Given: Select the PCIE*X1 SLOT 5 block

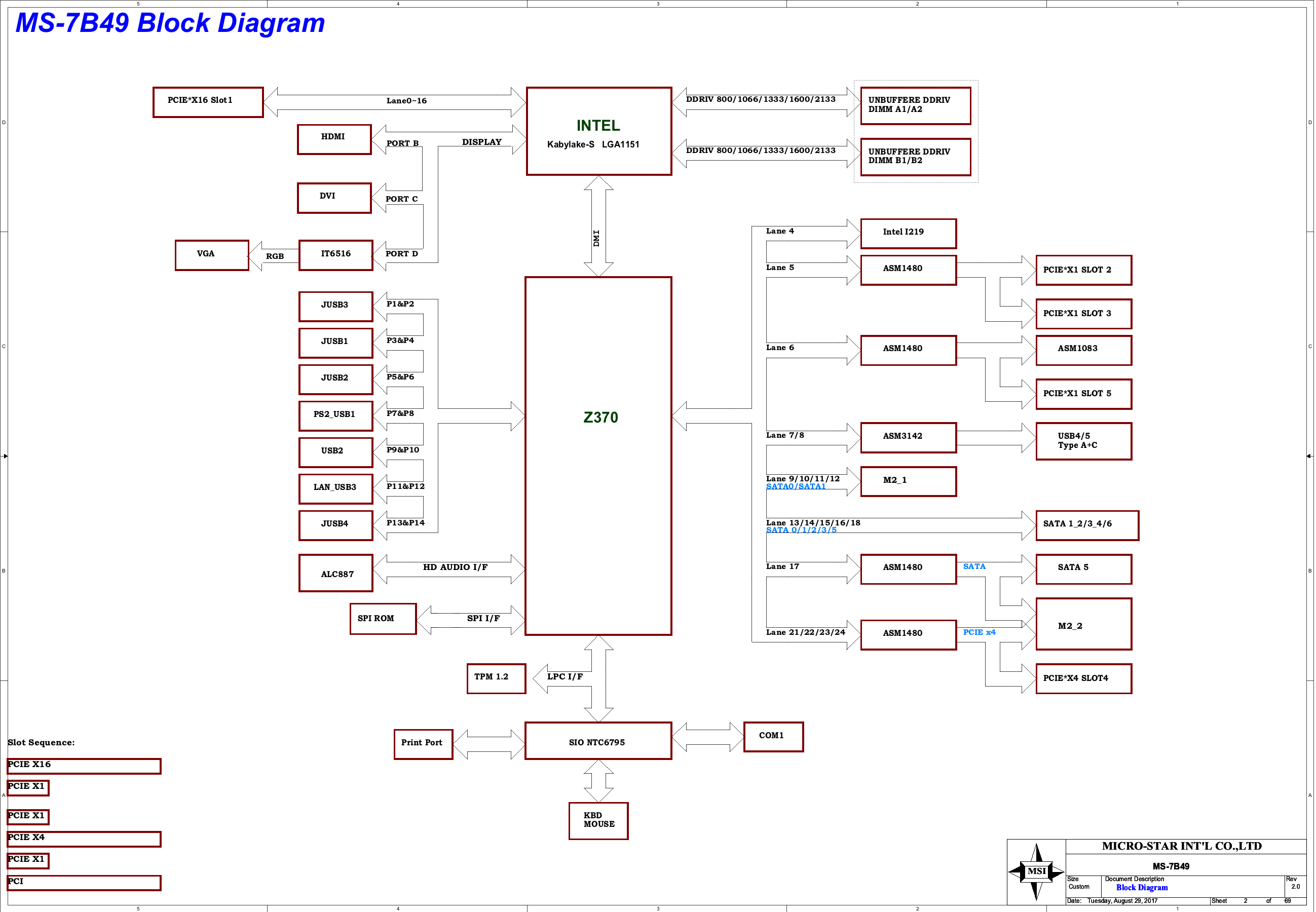Looking at the screenshot, I should point(1083,394).
